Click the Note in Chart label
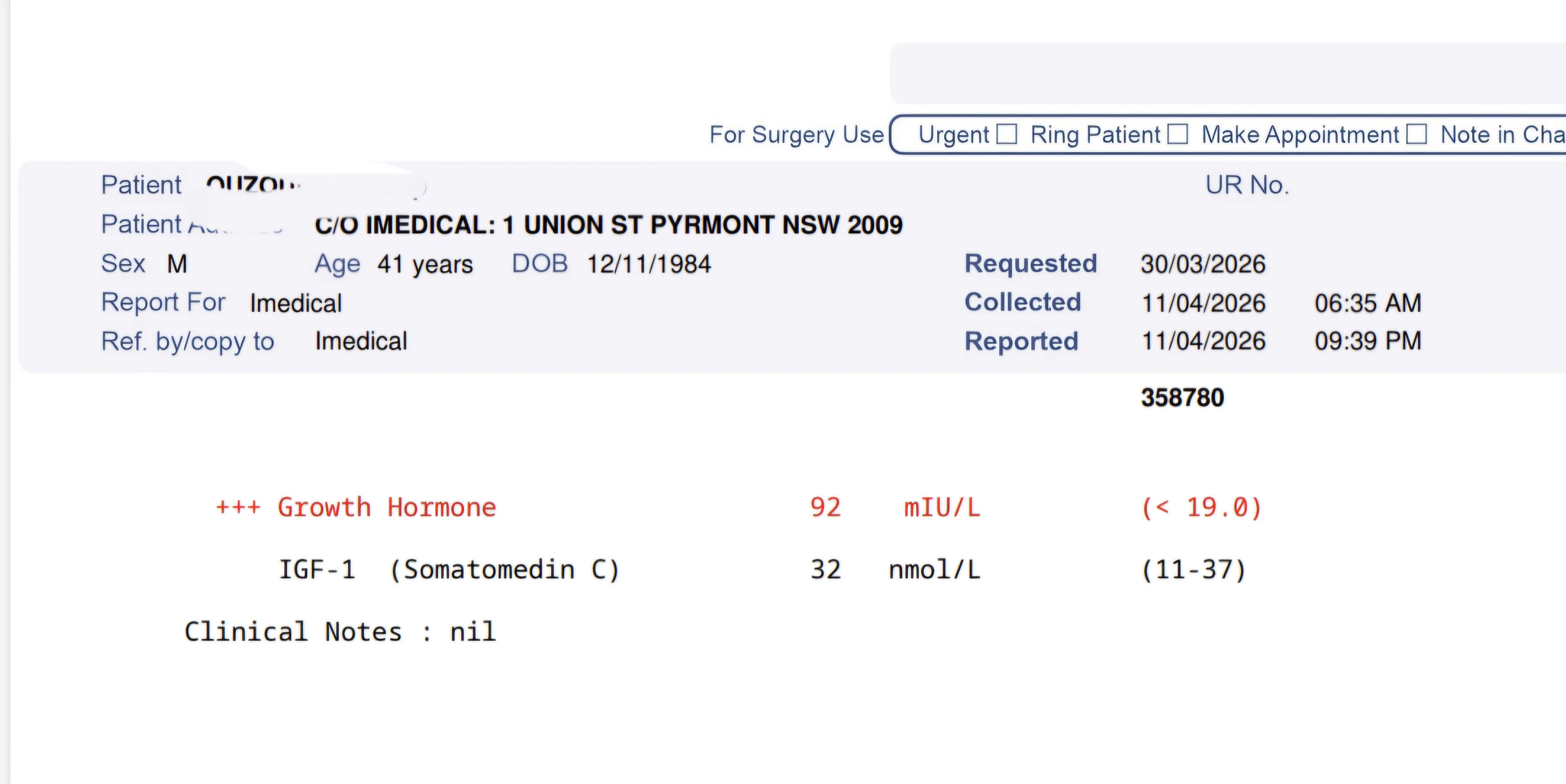Image resolution: width=1566 pixels, height=784 pixels. pyautogui.click(x=1503, y=134)
